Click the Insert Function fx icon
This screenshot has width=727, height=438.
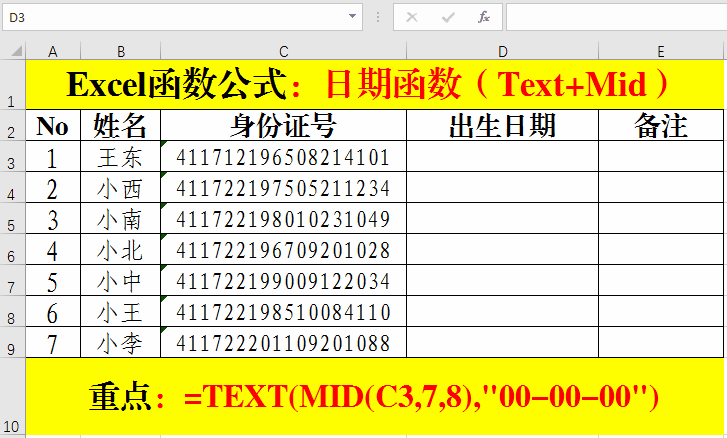click(483, 18)
